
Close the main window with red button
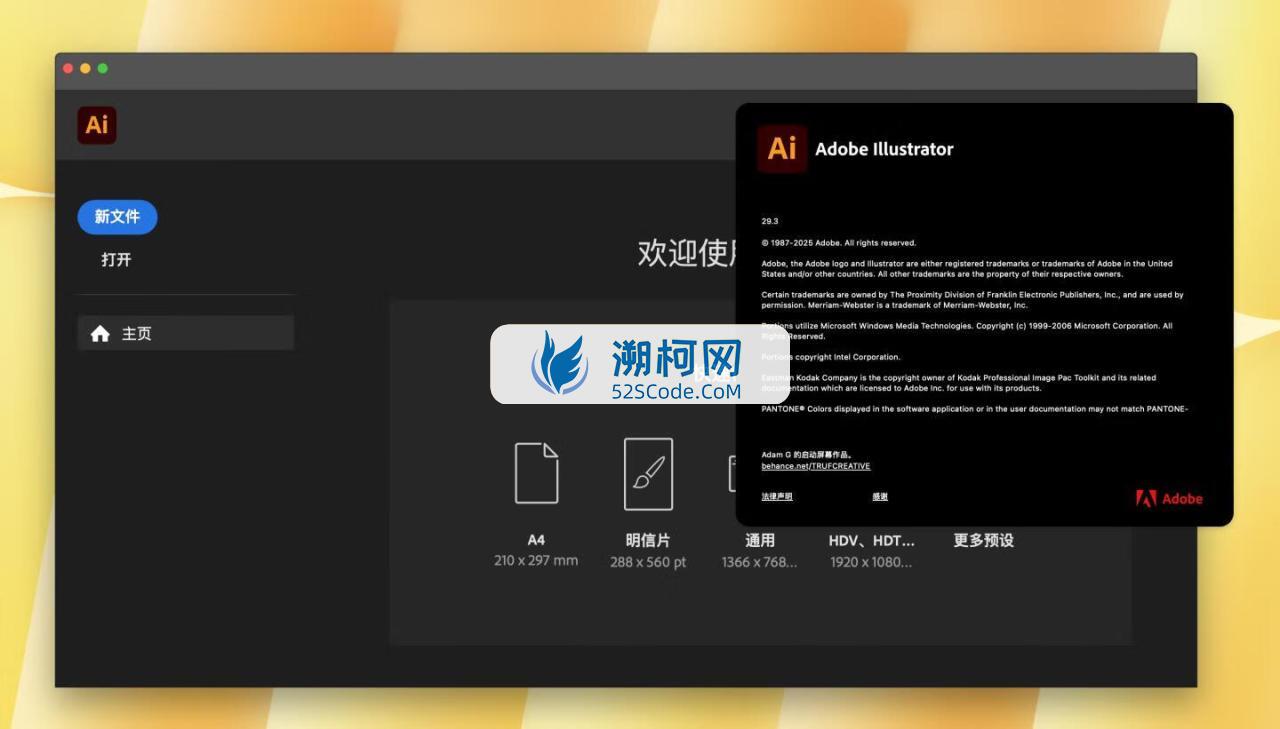pyautogui.click(x=68, y=68)
